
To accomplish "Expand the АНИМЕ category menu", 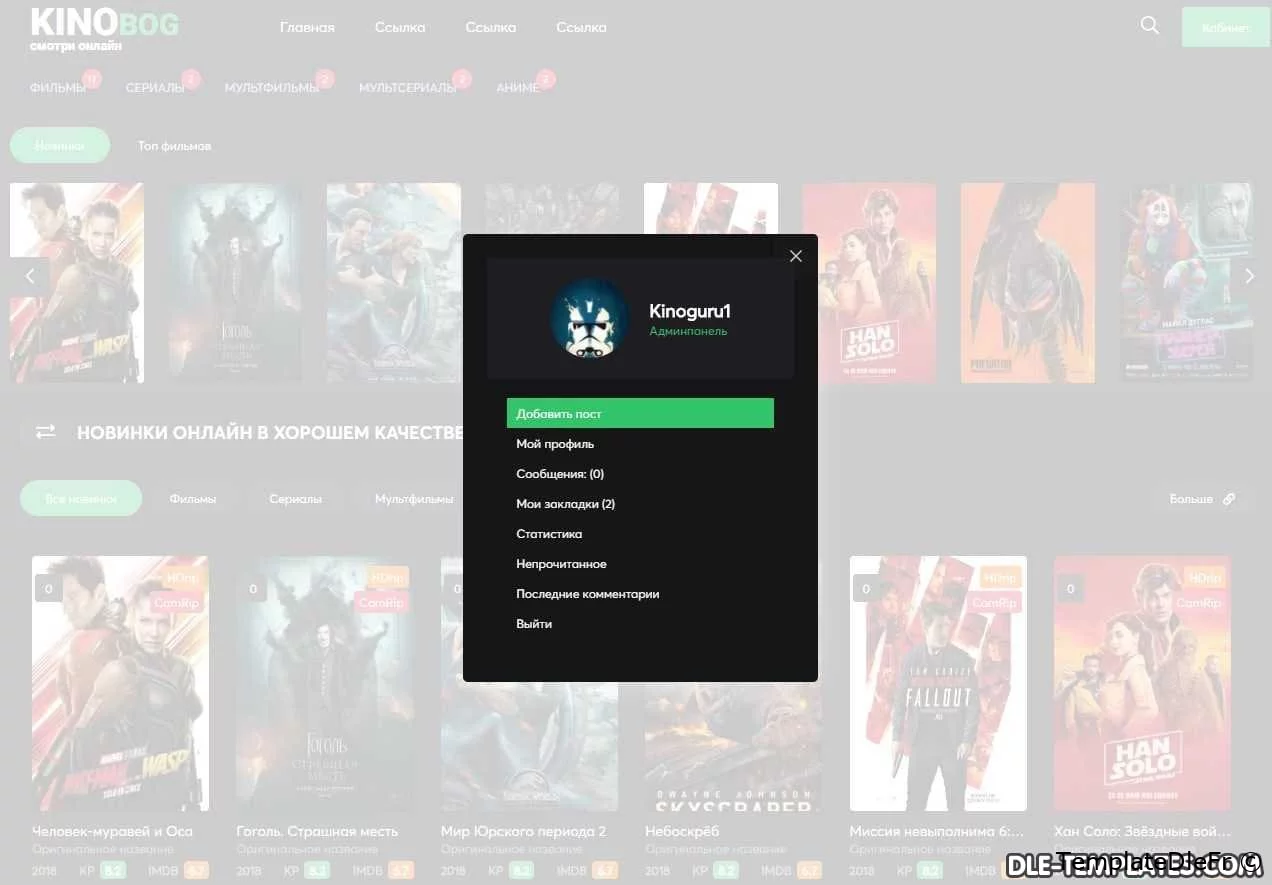I will coord(517,88).
